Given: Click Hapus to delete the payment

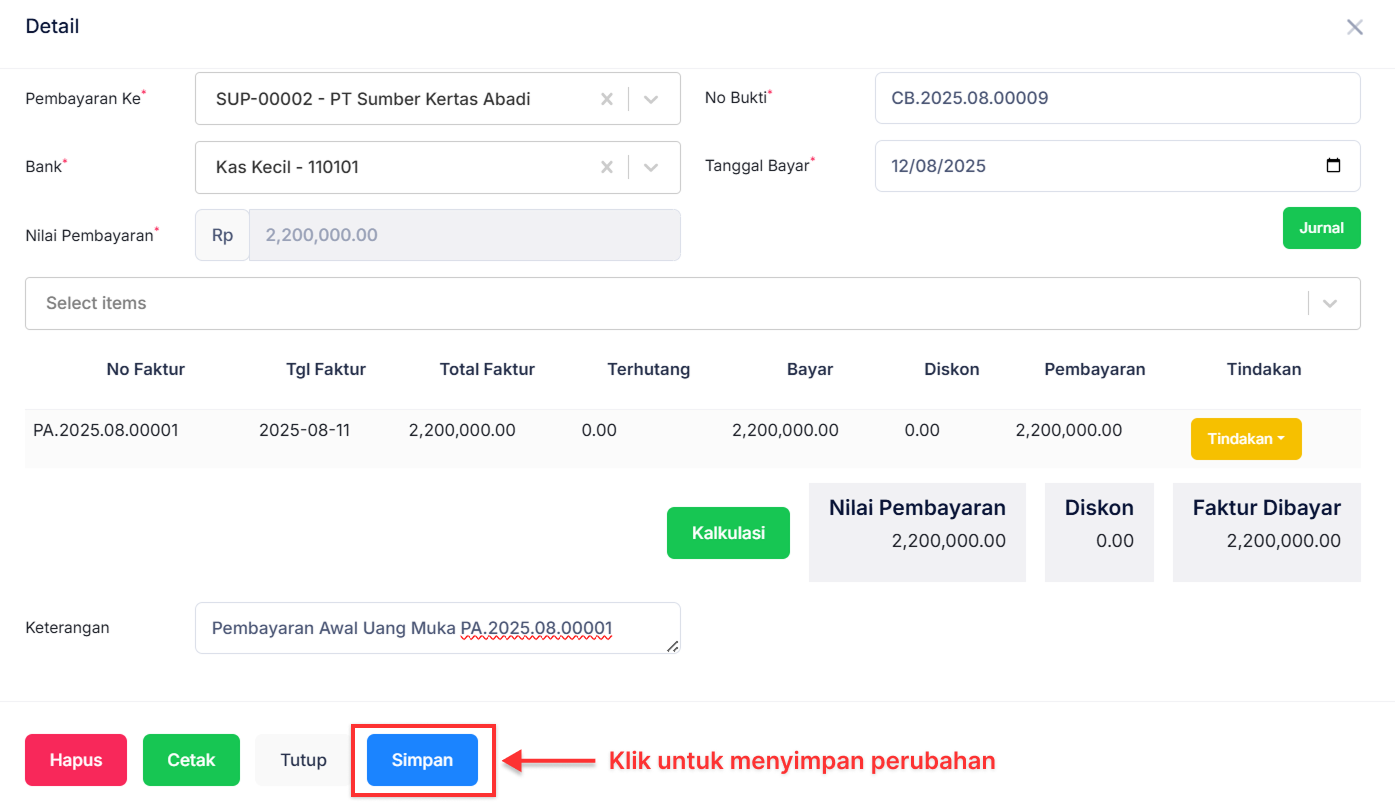Looking at the screenshot, I should (75, 760).
